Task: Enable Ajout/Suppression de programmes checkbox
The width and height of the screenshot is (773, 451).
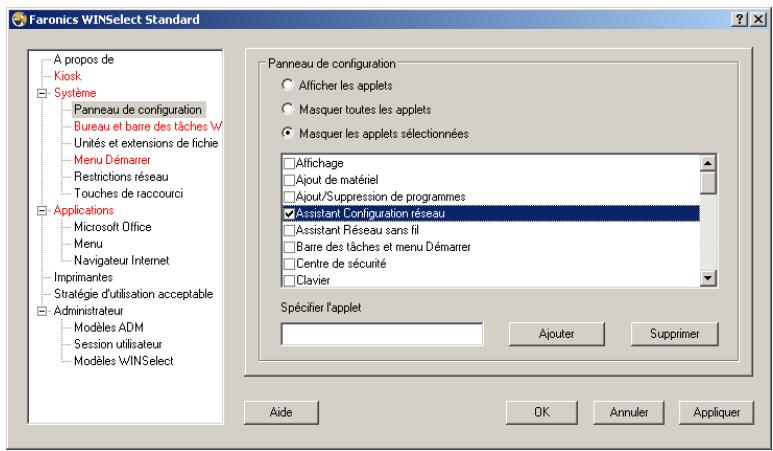Action: 289,197
